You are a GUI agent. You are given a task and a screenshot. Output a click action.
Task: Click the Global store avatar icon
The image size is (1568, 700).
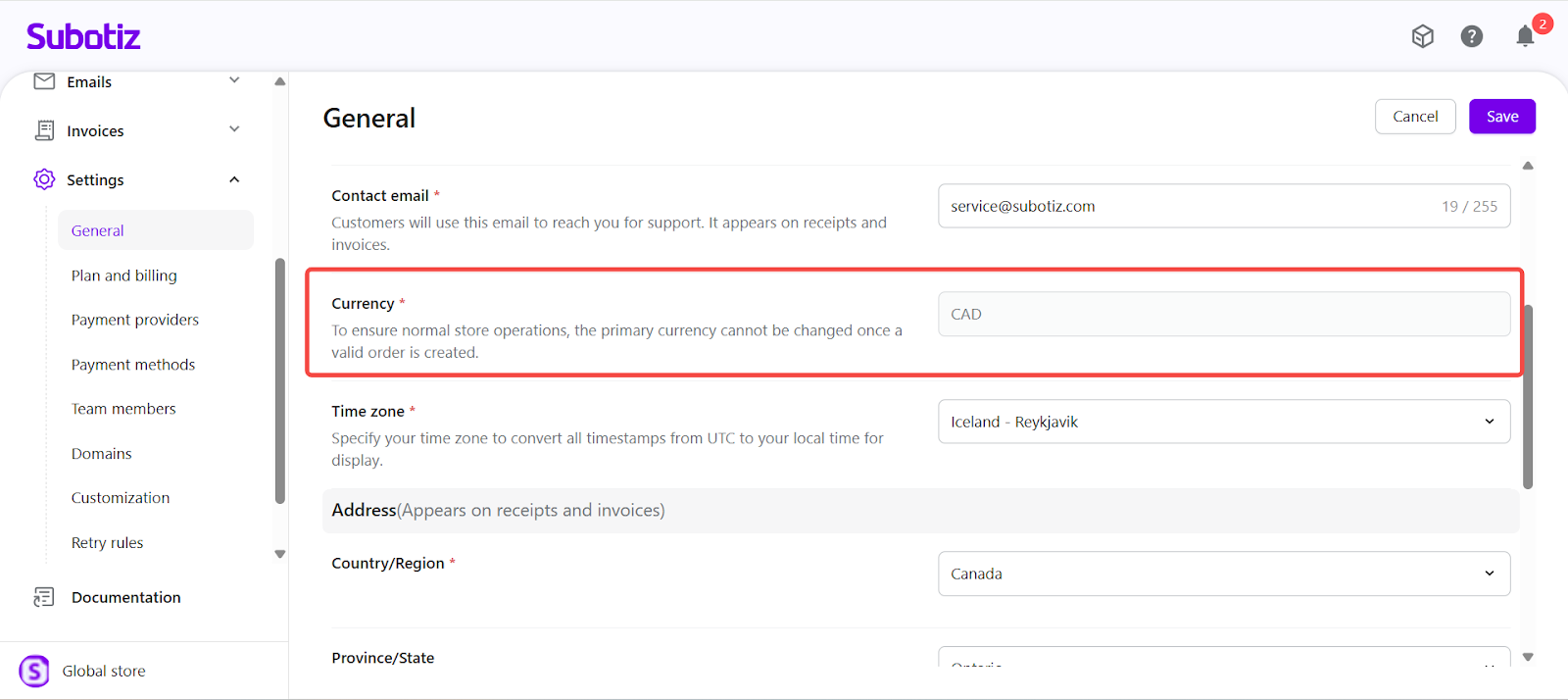point(34,671)
